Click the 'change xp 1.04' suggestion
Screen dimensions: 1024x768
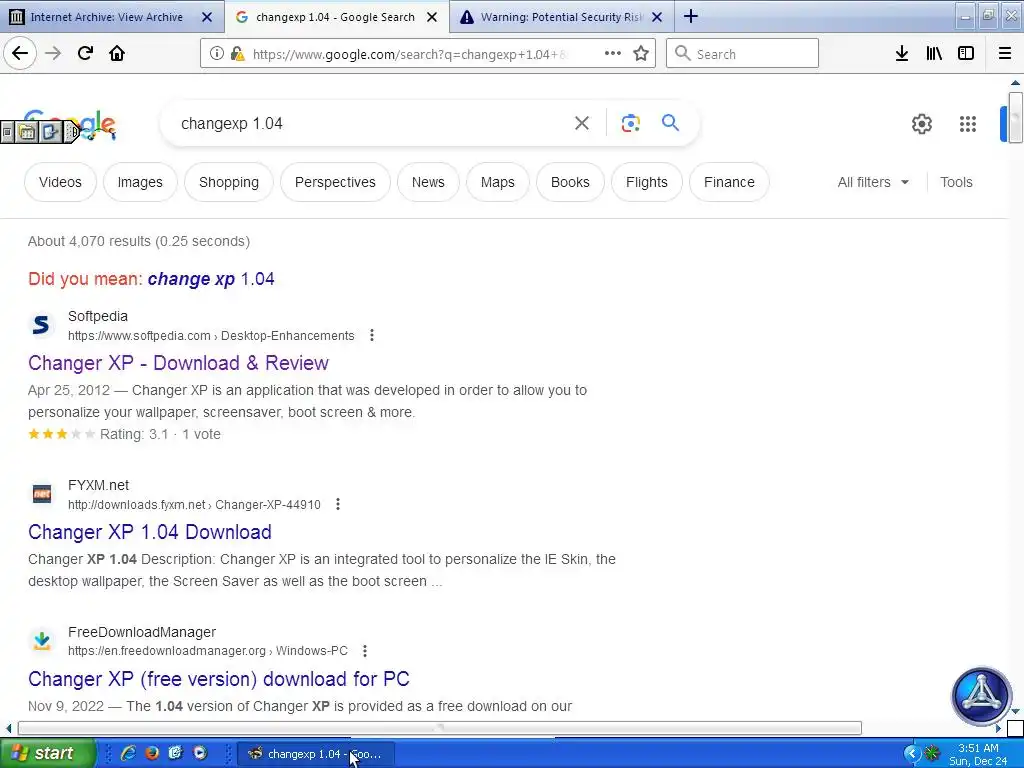click(211, 279)
